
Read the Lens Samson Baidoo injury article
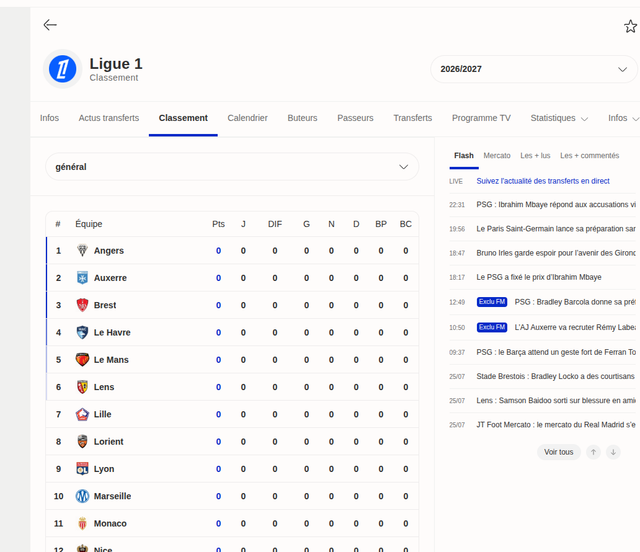(x=556, y=401)
